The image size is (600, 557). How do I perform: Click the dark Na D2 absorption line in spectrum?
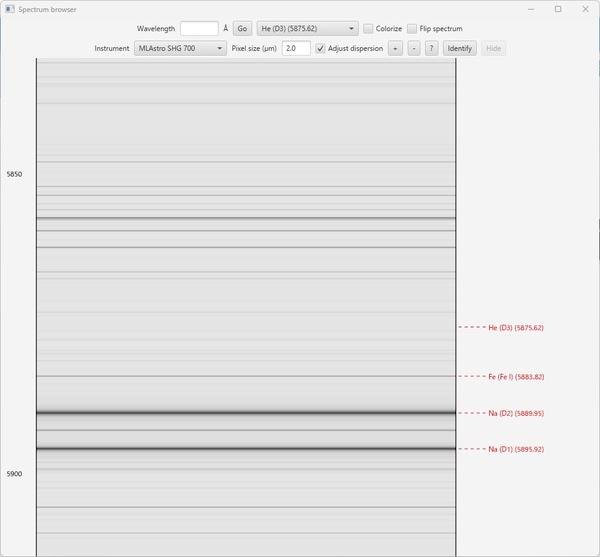click(x=246, y=413)
